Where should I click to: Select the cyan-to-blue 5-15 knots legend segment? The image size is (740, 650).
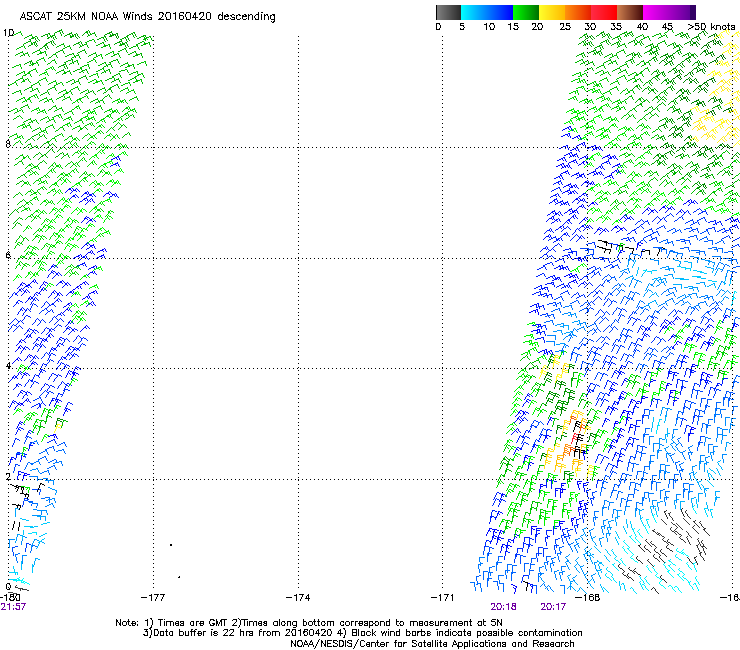pos(487,12)
